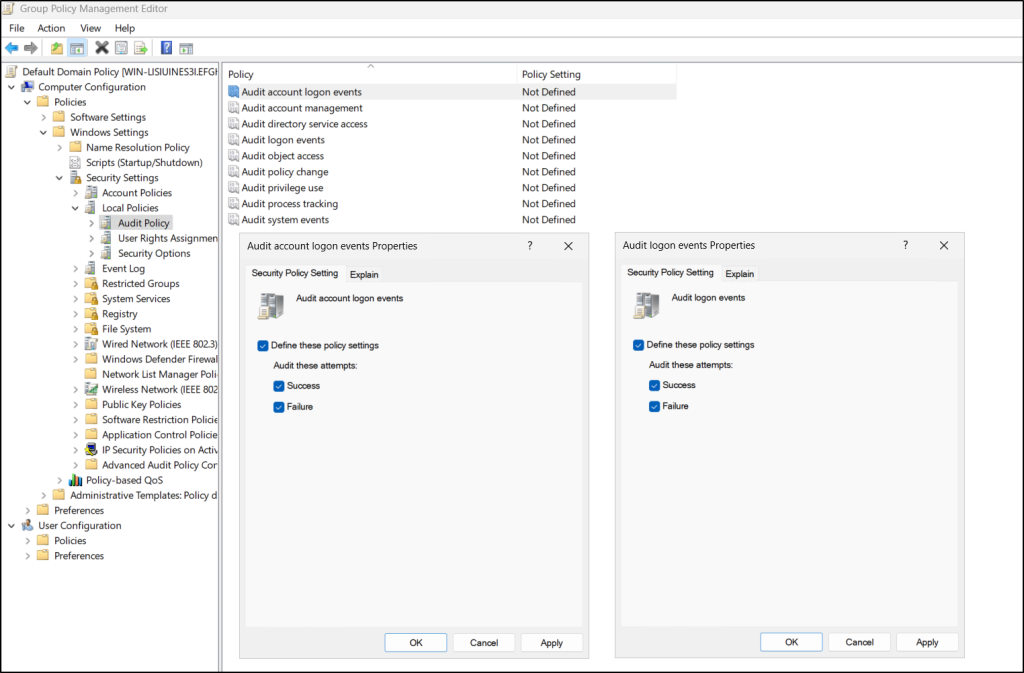
Task: Toggle the Show/Hide Console Tree icon
Action: [77, 48]
